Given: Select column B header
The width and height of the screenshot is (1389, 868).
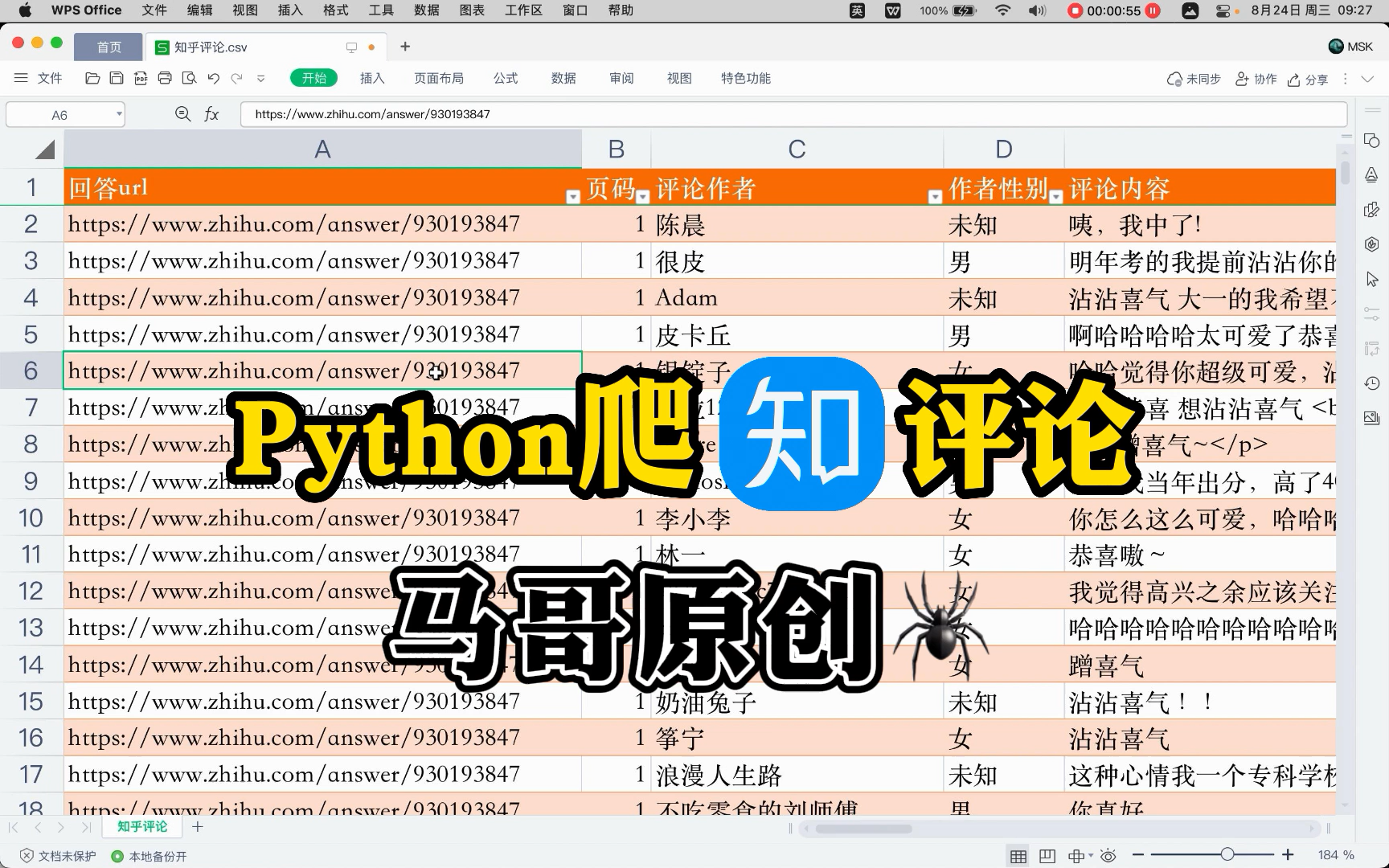Looking at the screenshot, I should tap(617, 149).
